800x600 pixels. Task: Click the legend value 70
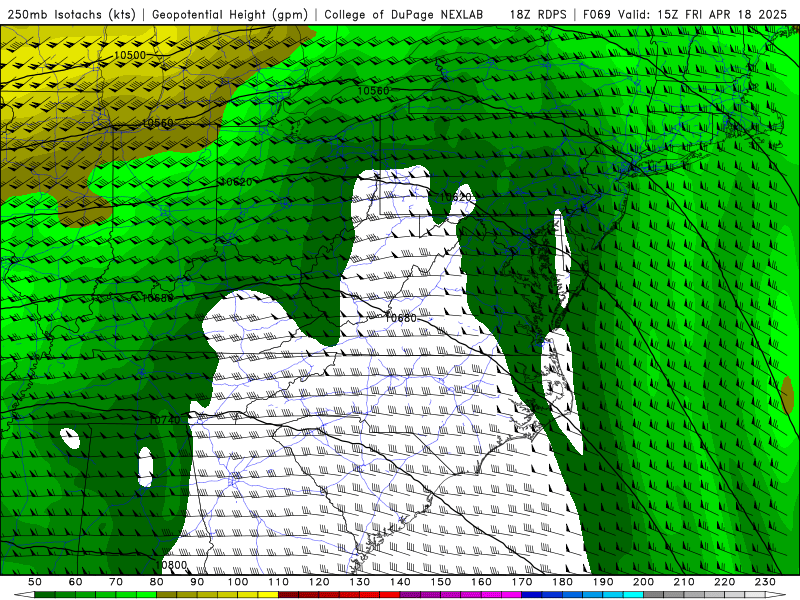[x=116, y=582]
